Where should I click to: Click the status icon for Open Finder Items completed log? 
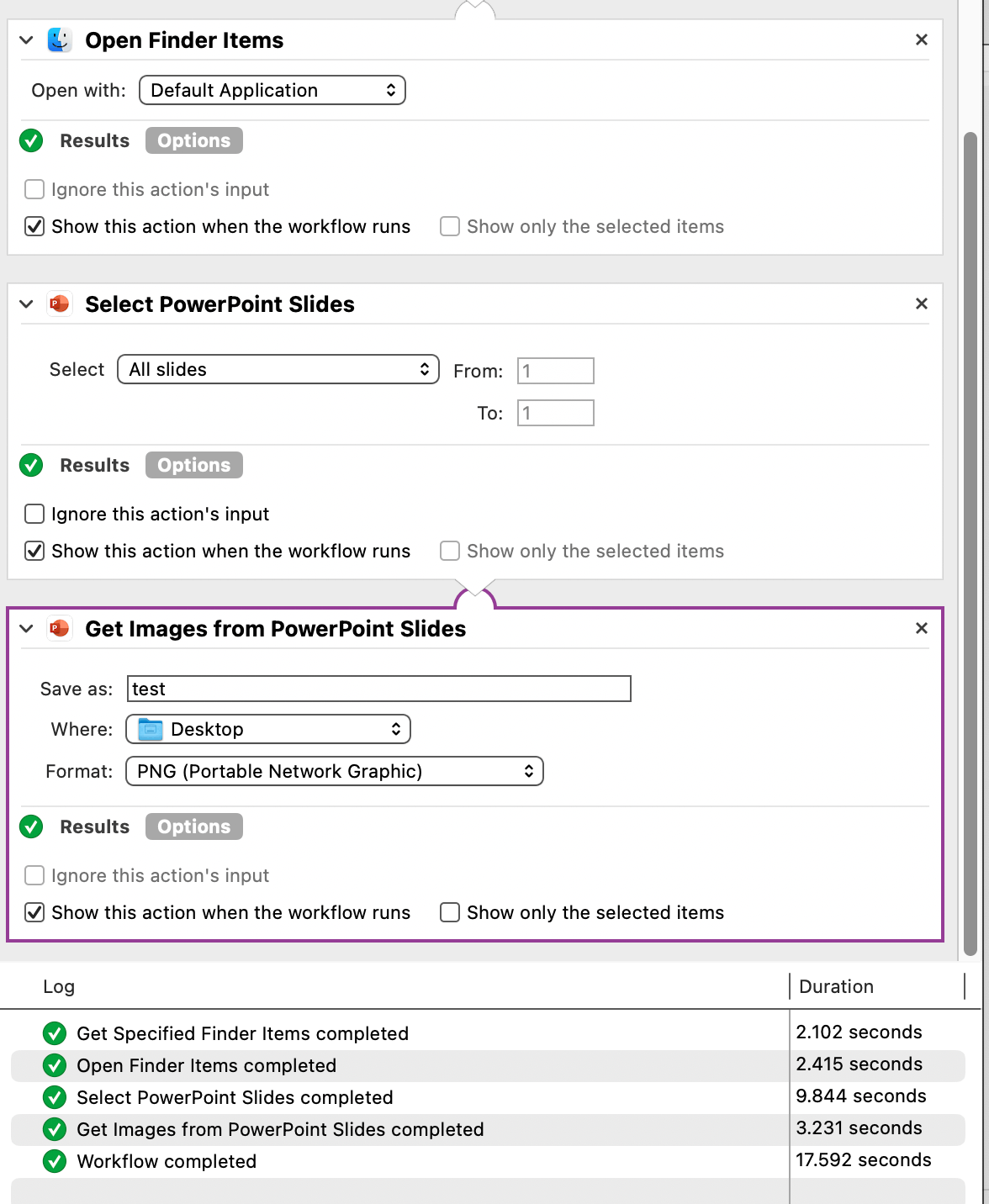55,1065
